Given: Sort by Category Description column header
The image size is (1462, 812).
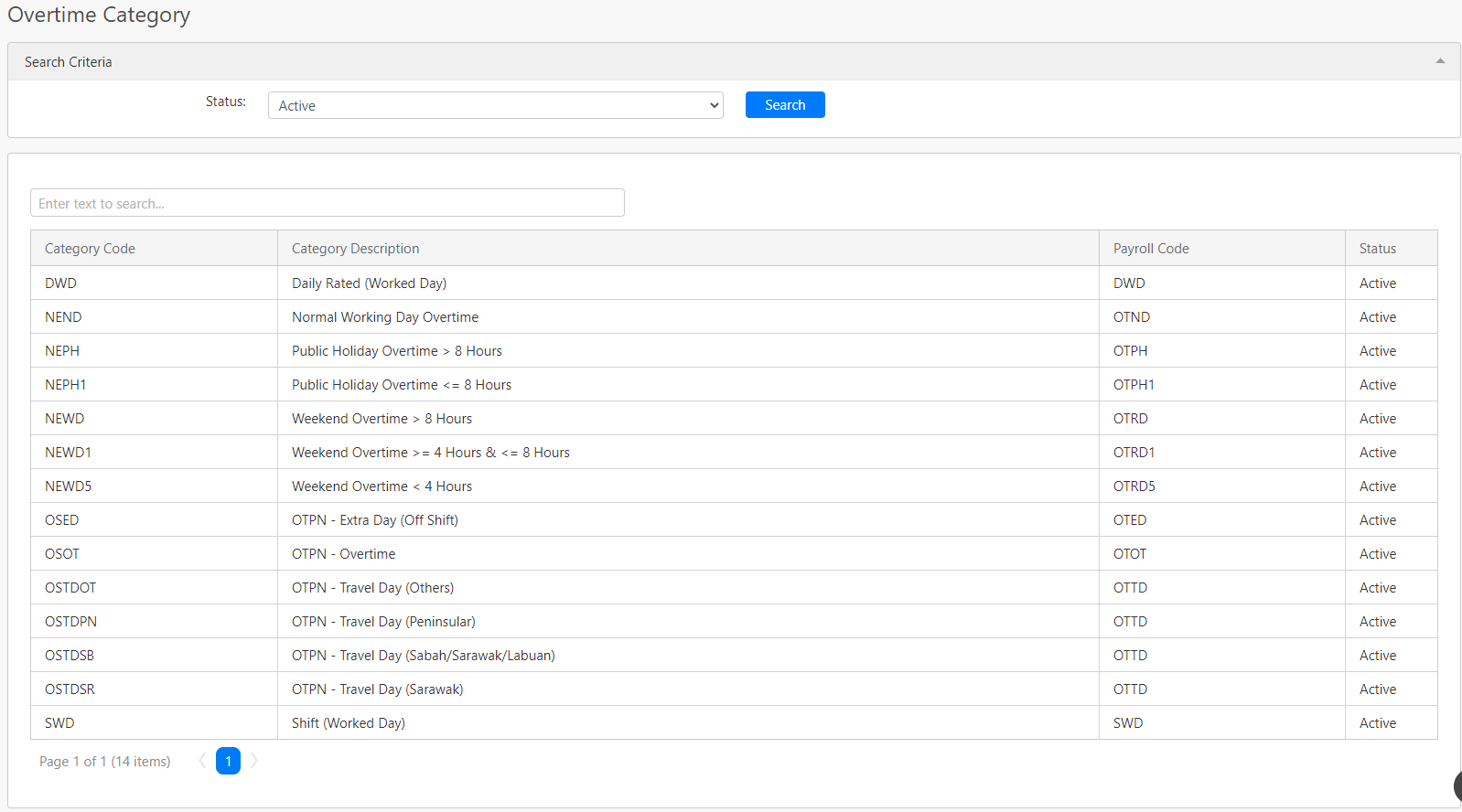Looking at the screenshot, I should [355, 249].
